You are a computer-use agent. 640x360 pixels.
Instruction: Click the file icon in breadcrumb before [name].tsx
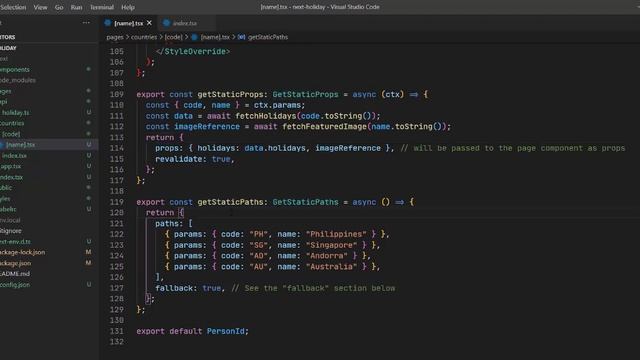[x=195, y=37]
